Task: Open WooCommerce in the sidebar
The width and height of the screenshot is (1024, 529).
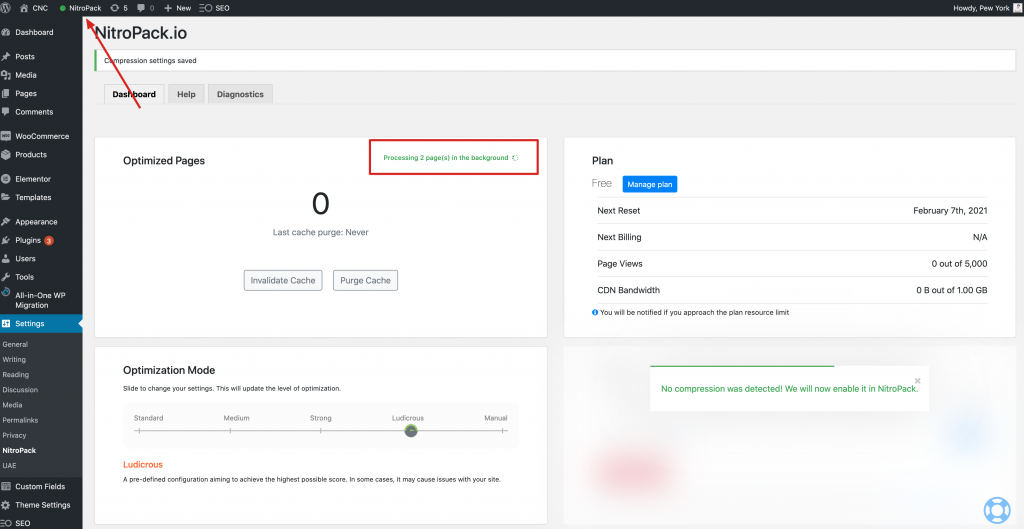Action: (x=41, y=136)
